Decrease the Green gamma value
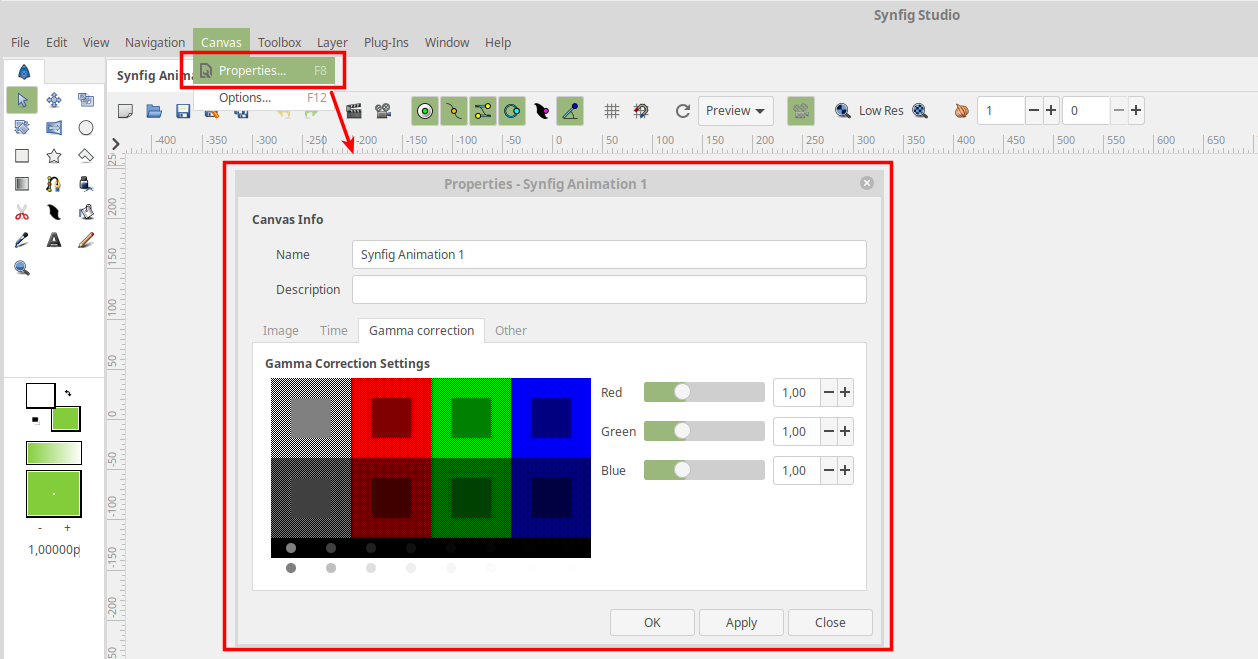The width and height of the screenshot is (1258, 659). (x=828, y=432)
